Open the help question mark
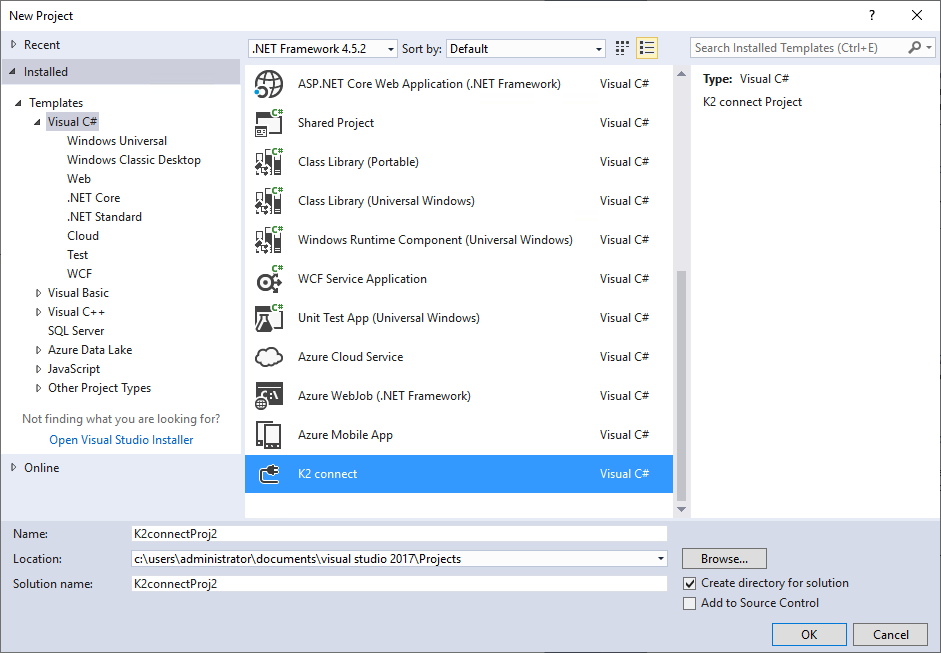 [872, 16]
